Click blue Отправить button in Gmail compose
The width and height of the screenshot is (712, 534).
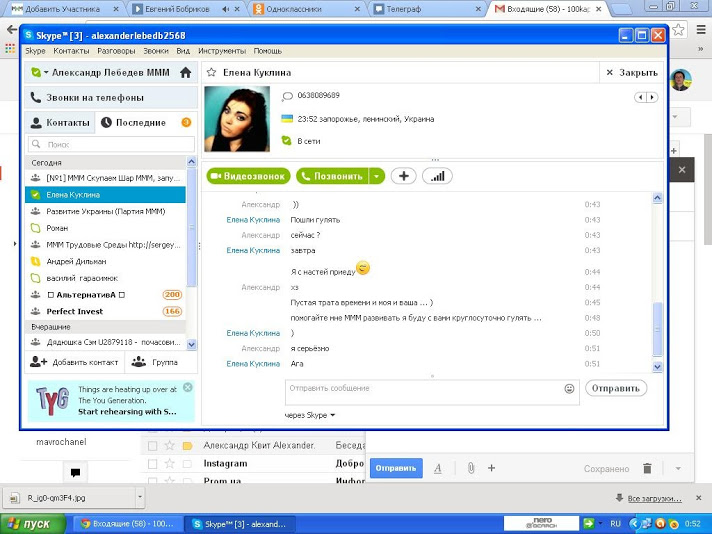click(396, 468)
